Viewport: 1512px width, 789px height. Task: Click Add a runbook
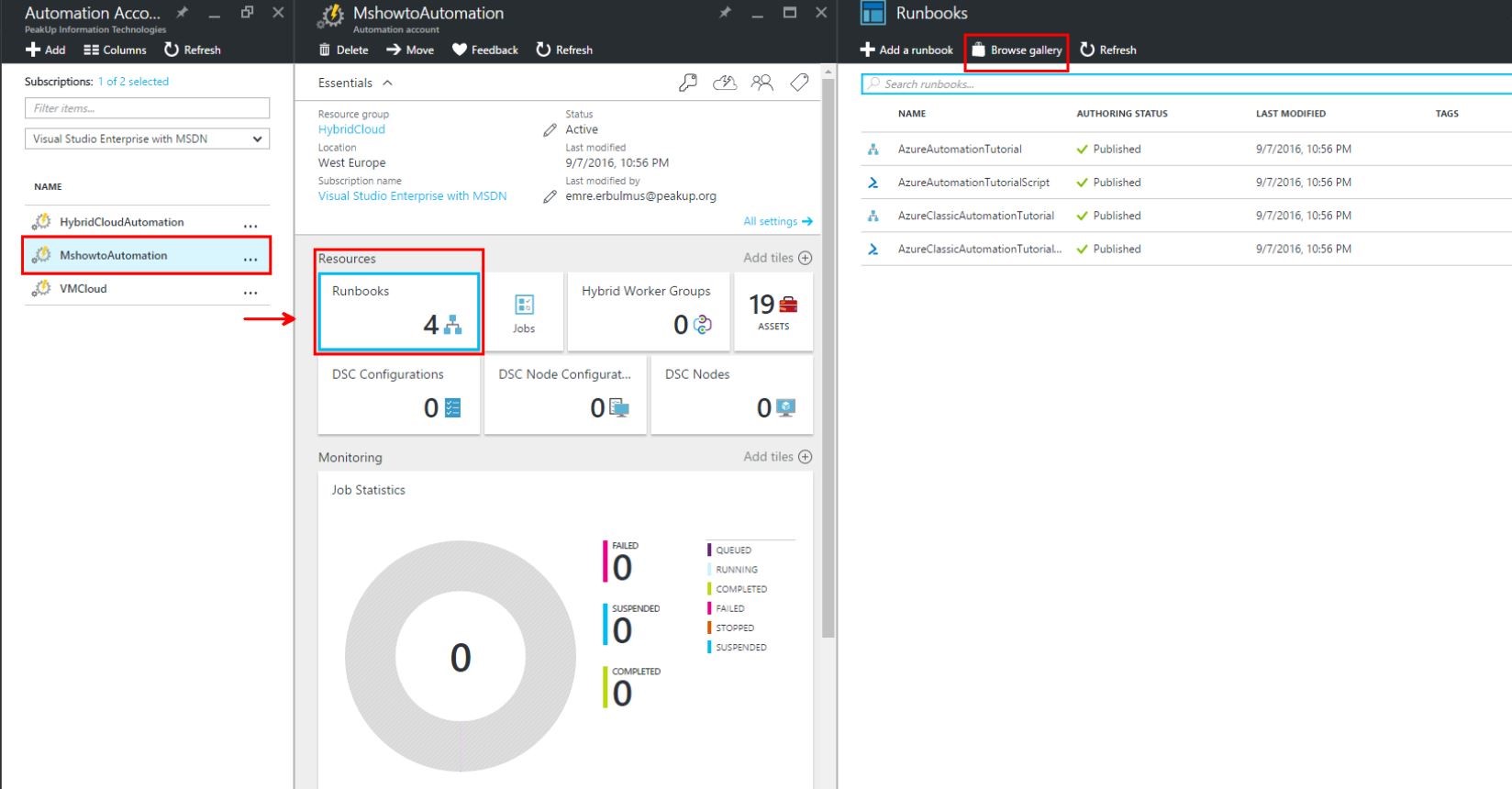point(906,50)
